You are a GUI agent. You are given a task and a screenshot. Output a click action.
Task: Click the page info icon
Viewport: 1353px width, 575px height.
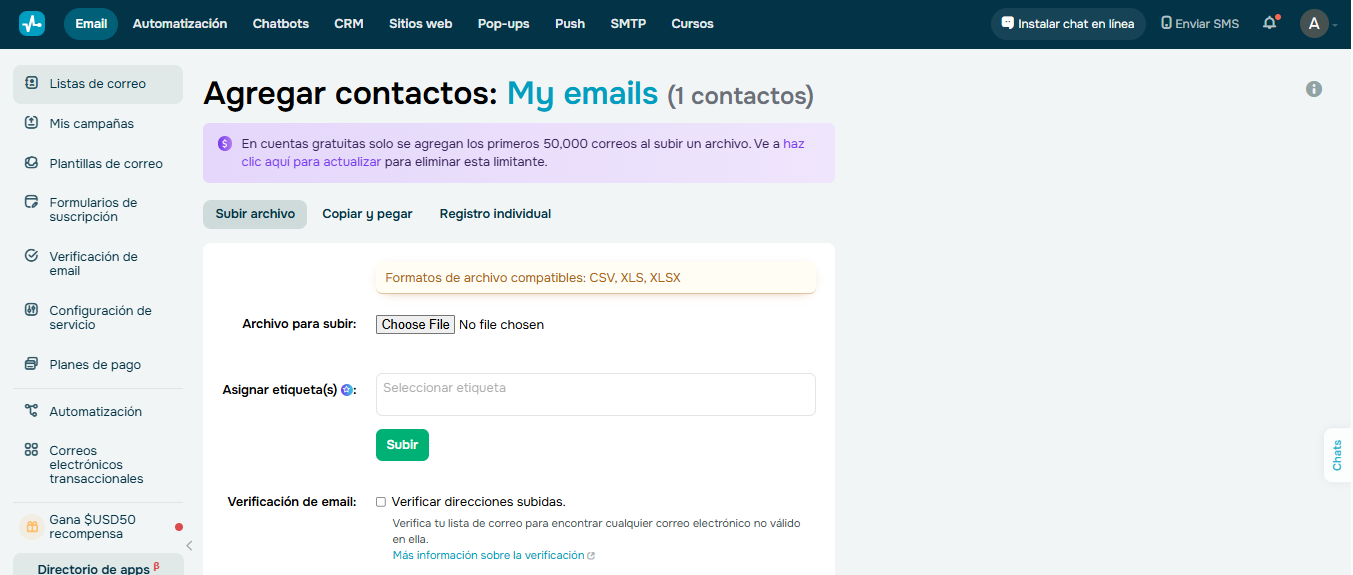point(1314,89)
